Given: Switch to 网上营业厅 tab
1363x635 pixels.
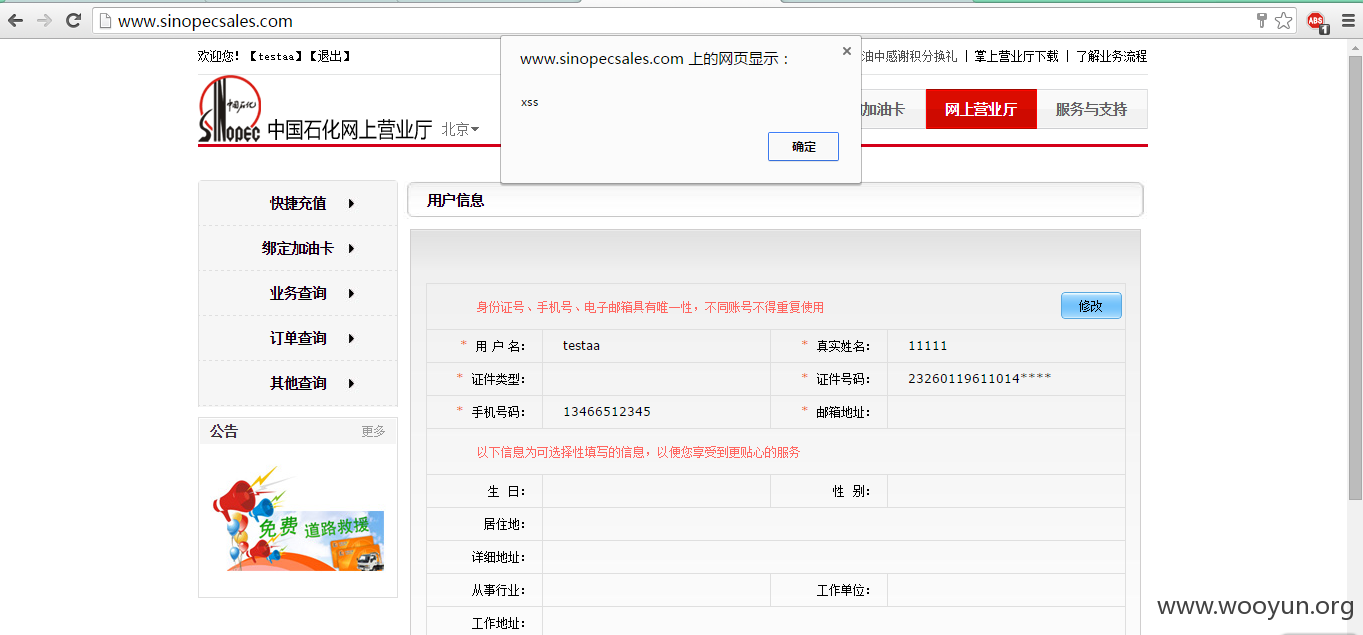Looking at the screenshot, I should tap(981, 109).
